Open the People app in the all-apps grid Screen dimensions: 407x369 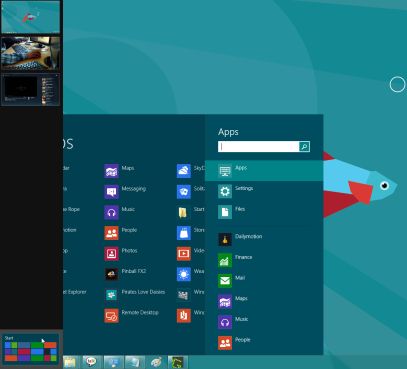tap(111, 233)
